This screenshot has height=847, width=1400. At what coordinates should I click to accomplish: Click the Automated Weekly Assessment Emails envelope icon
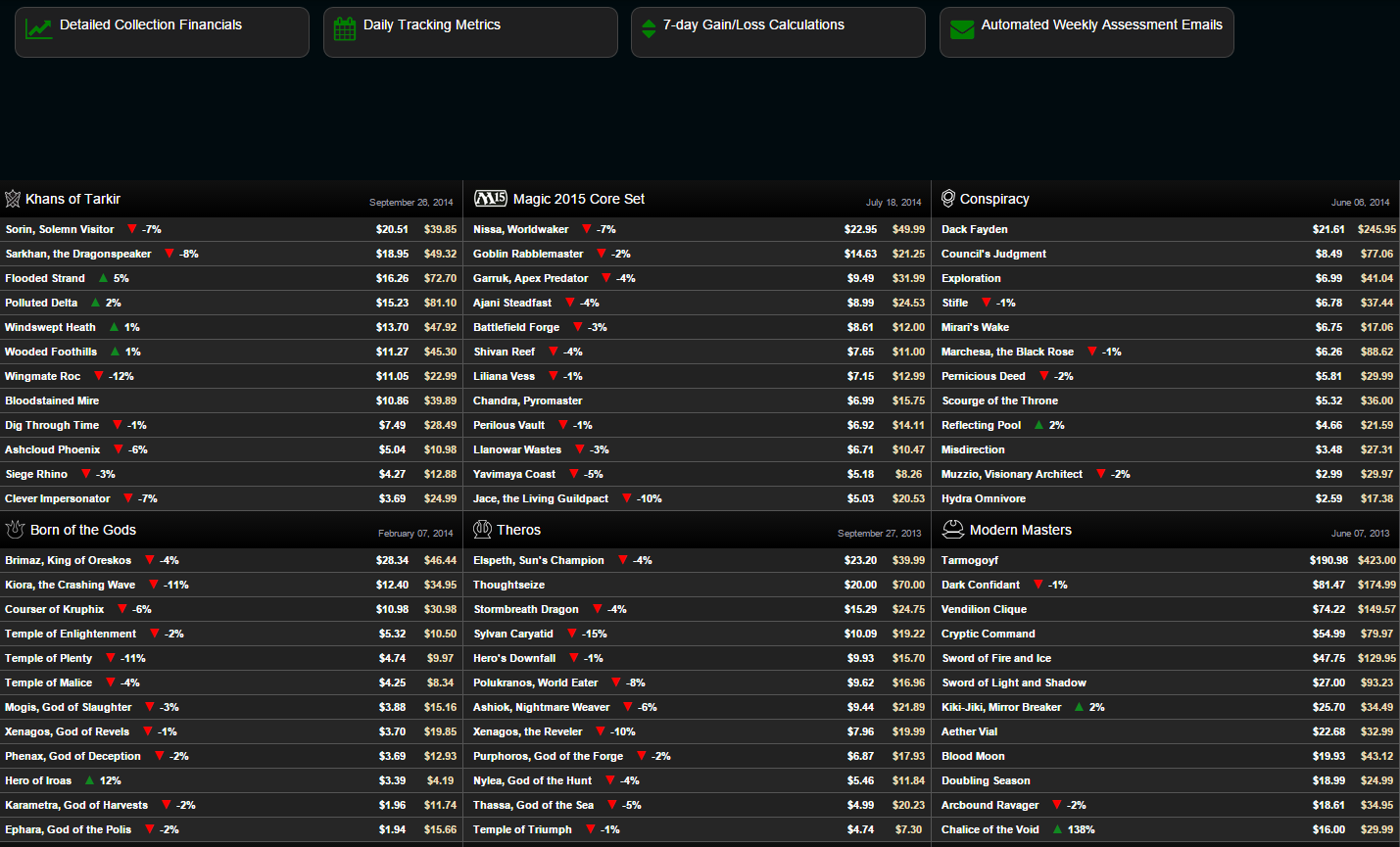coord(963,29)
